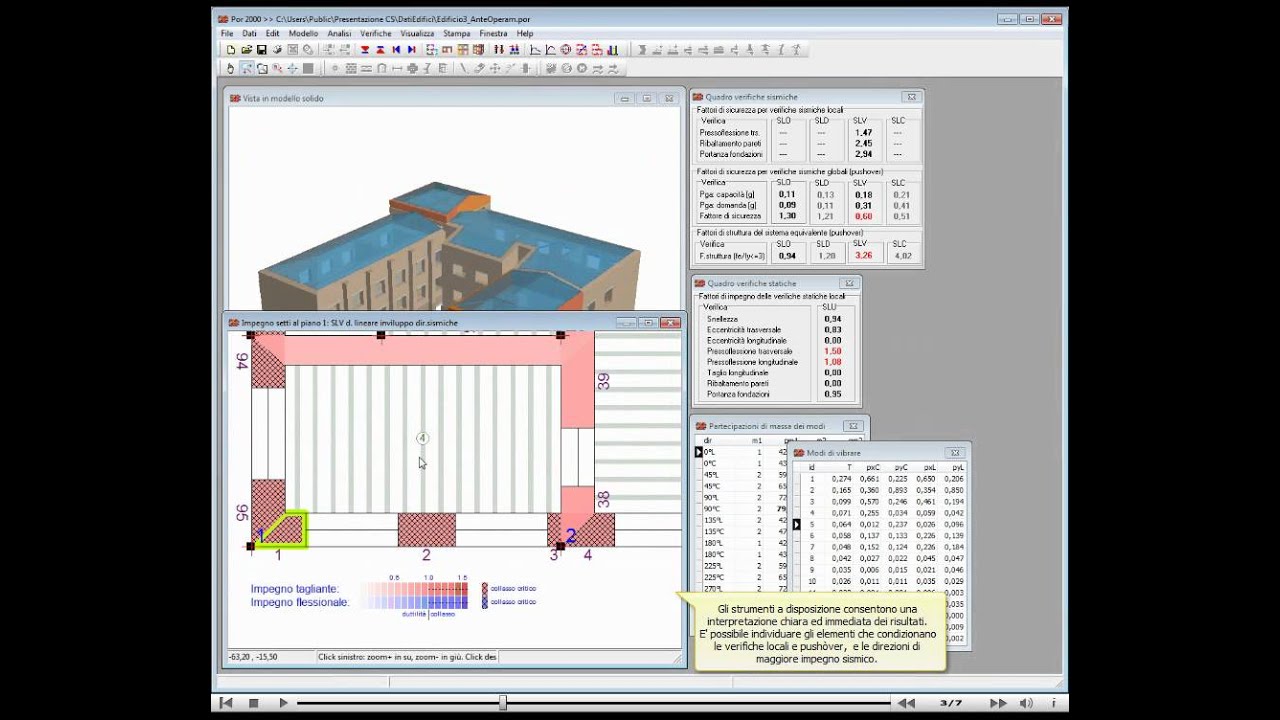Click Pressoflessione trasversale value 1,50
This screenshot has height=720, width=1280.
(832, 352)
